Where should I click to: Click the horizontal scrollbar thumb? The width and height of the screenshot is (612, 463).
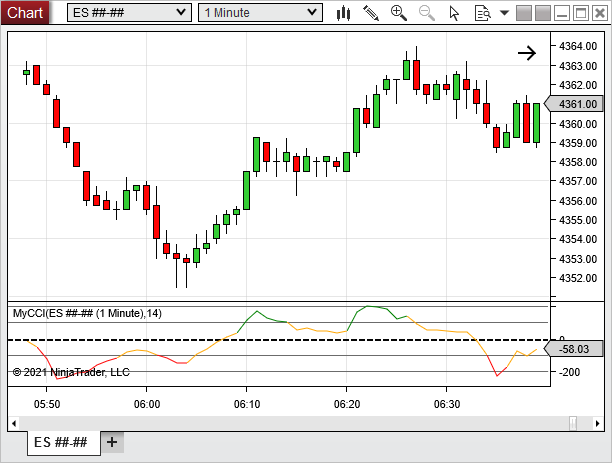(573, 421)
